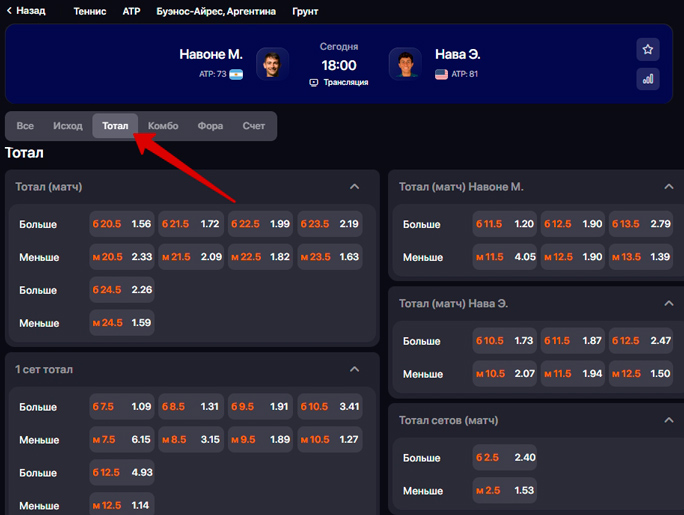Click the Назад back arrow
This screenshot has width=684, height=515.
10,11
